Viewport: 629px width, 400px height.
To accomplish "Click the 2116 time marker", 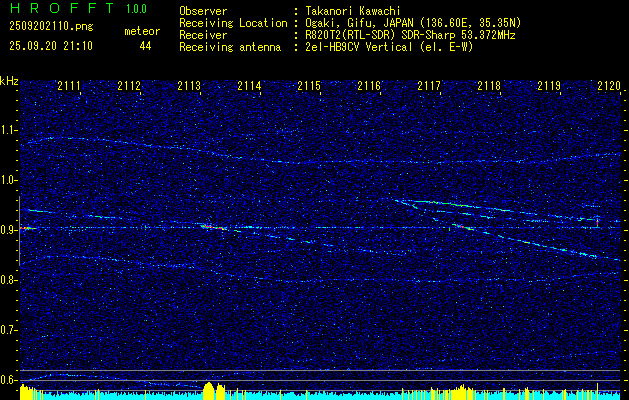I will point(369,86).
